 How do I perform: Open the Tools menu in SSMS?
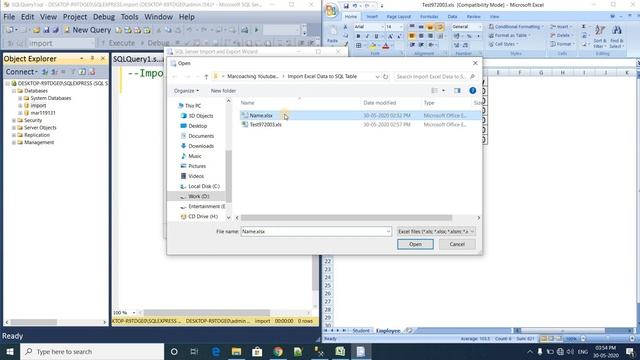coord(129,17)
